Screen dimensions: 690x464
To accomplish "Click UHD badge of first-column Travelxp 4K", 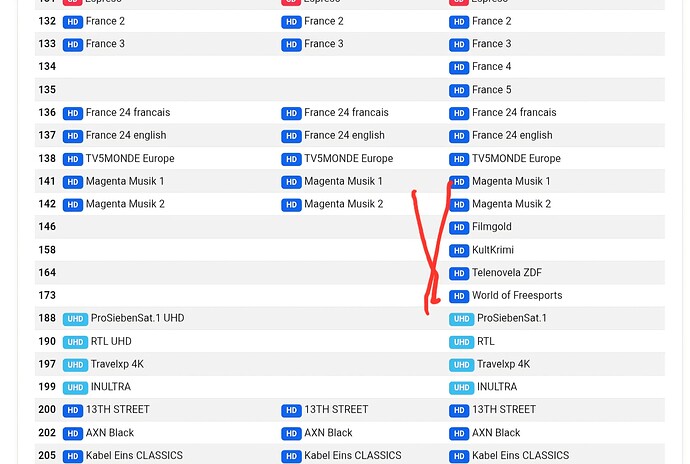I will point(75,365).
